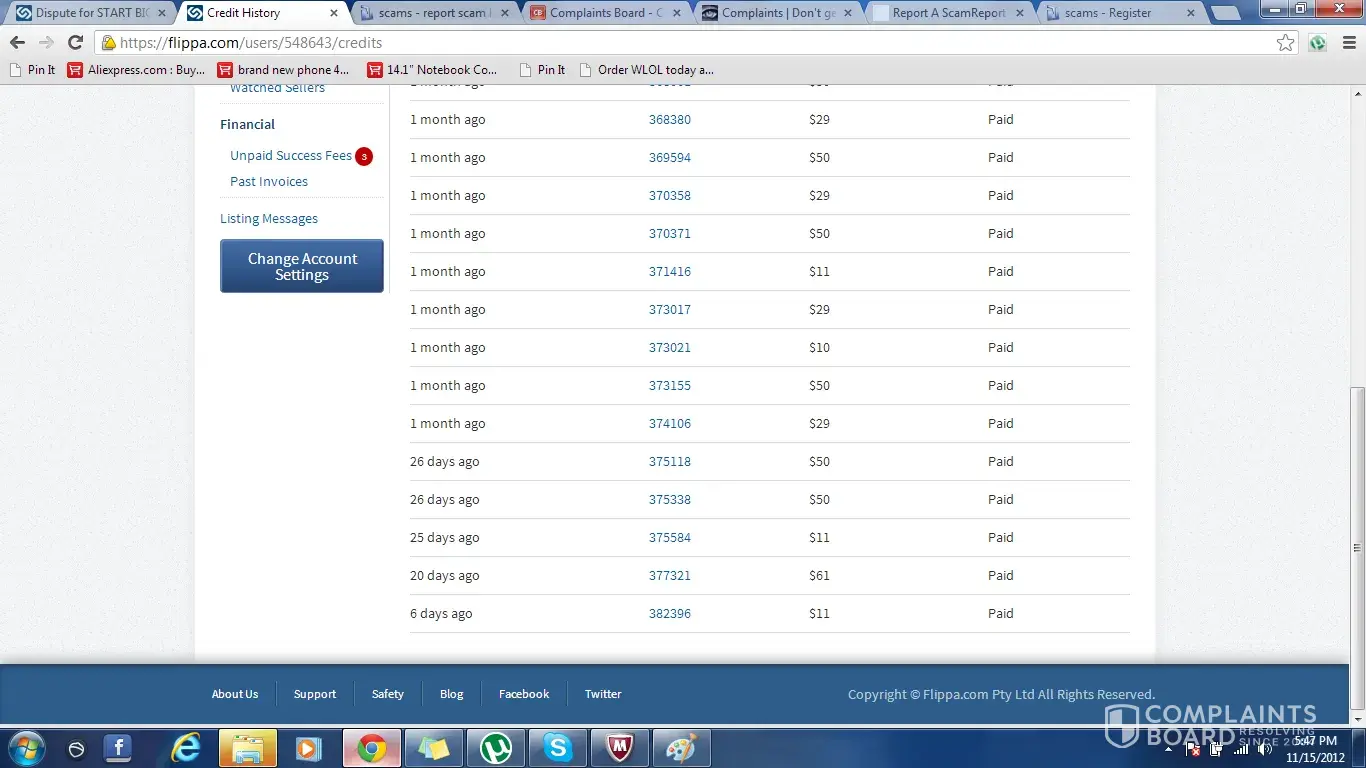Image resolution: width=1366 pixels, height=768 pixels.
Task: Click the Blog footer link
Action: click(x=452, y=694)
